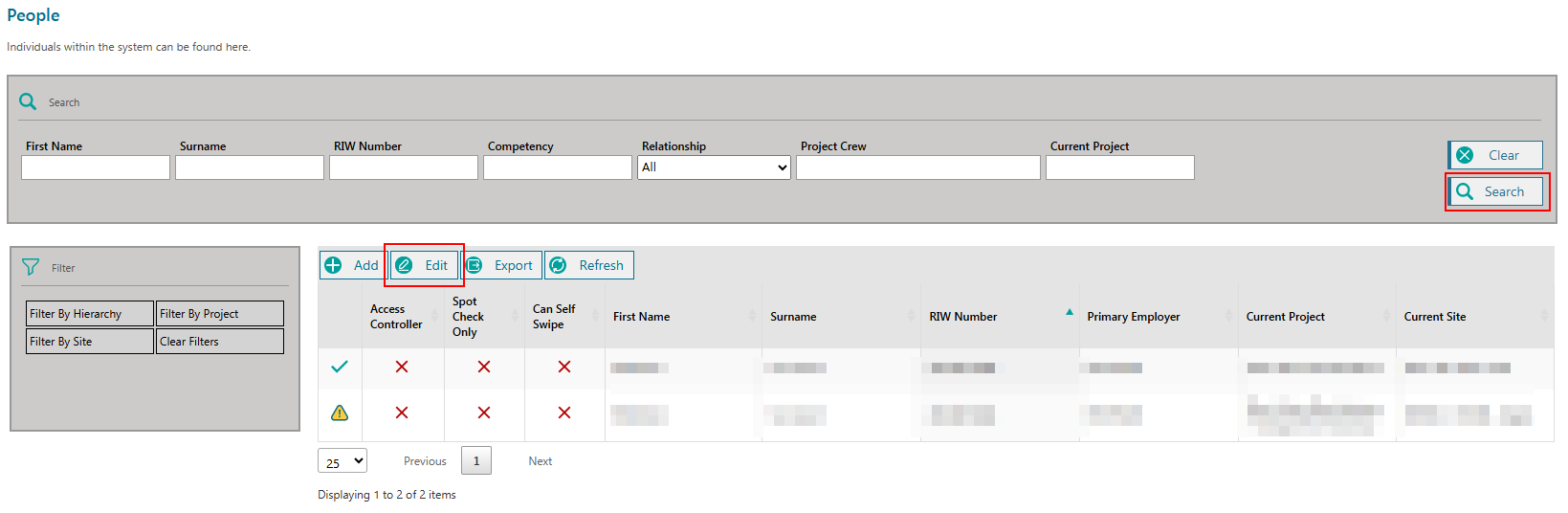
Task: Open the Relationship dropdown
Action: pyautogui.click(x=714, y=167)
